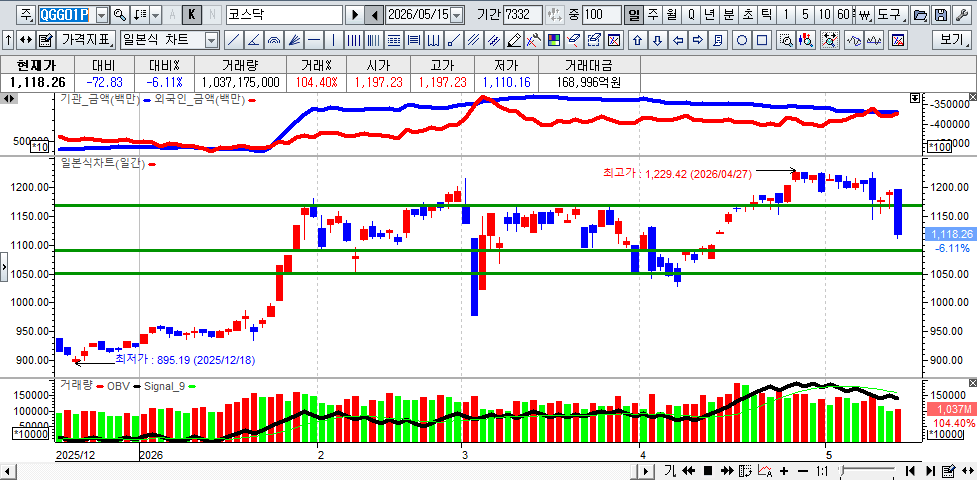977x480 pixels.
Task: Click the 기간 7332 period input field
Action: pos(522,14)
